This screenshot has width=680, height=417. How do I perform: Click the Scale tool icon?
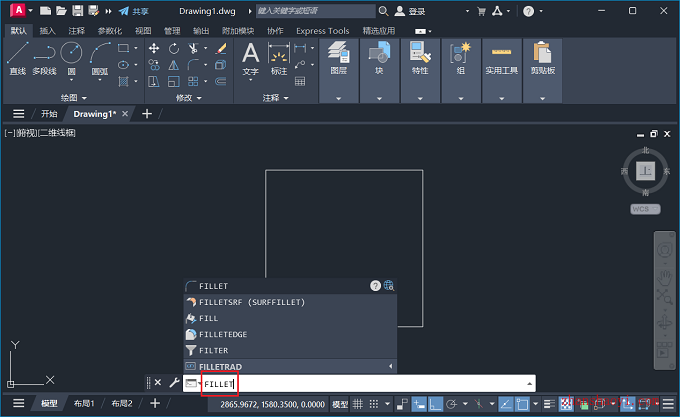point(174,81)
